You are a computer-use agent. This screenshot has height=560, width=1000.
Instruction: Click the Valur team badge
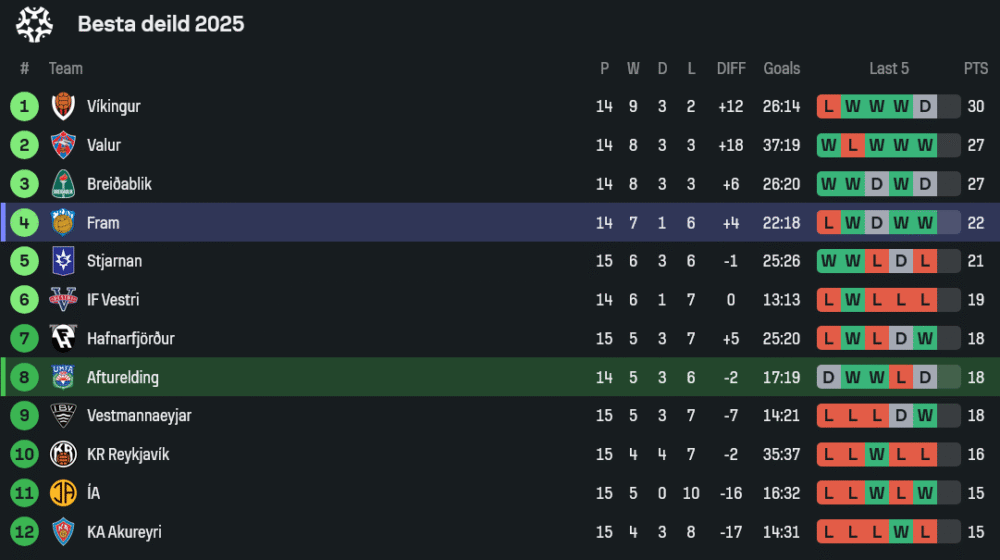[x=63, y=145]
